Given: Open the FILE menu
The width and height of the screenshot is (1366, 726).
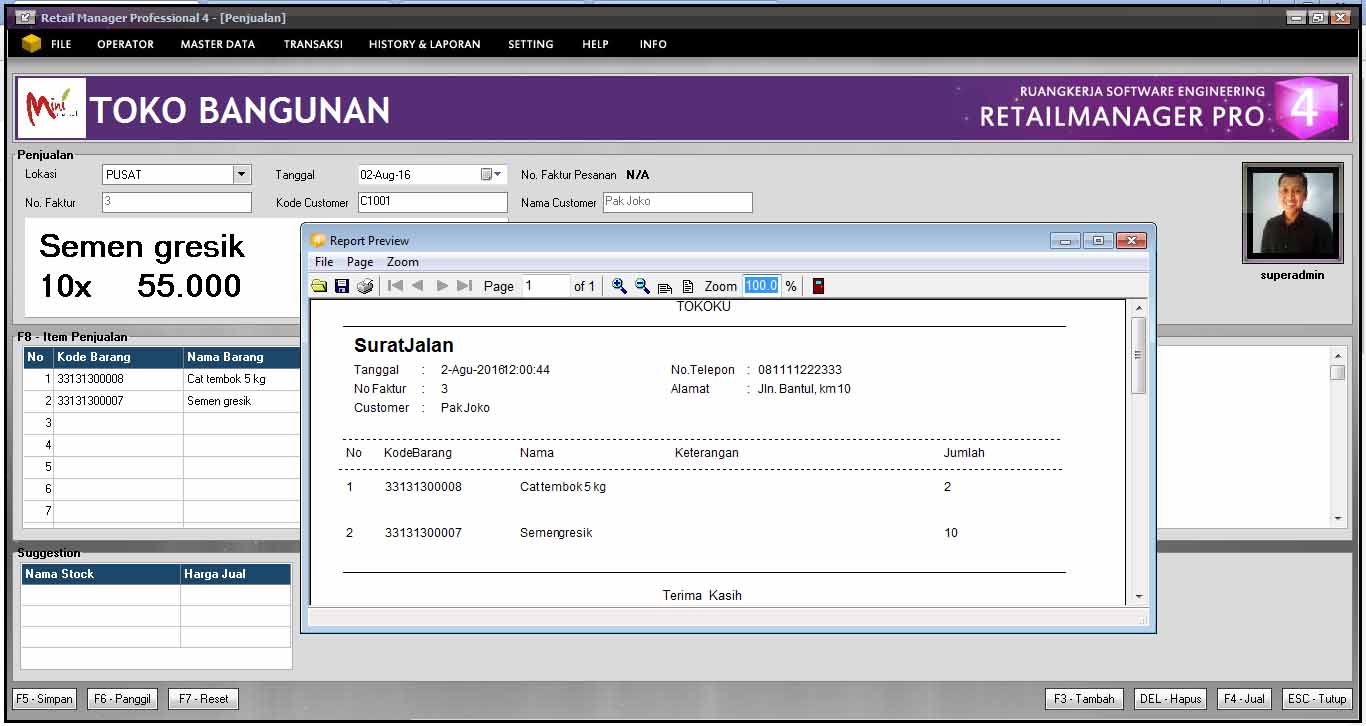Looking at the screenshot, I should pyautogui.click(x=61, y=44).
